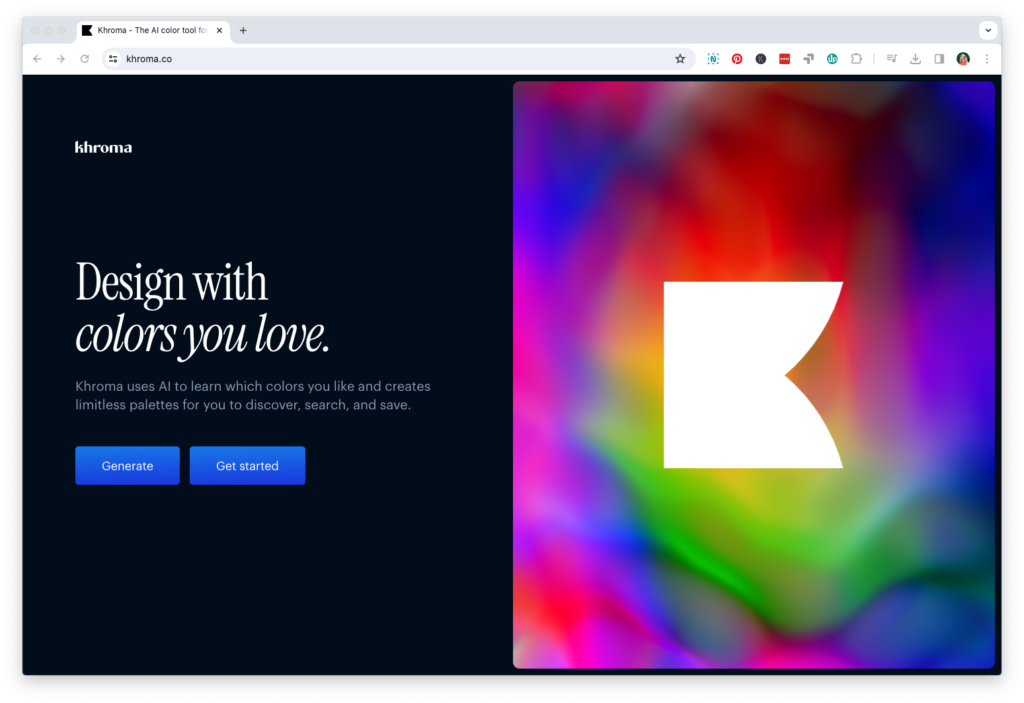Open the media controls icon

(891, 59)
